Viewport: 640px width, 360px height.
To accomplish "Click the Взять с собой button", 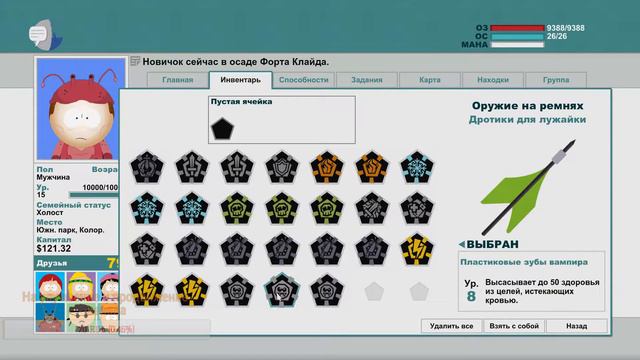I will (514, 326).
